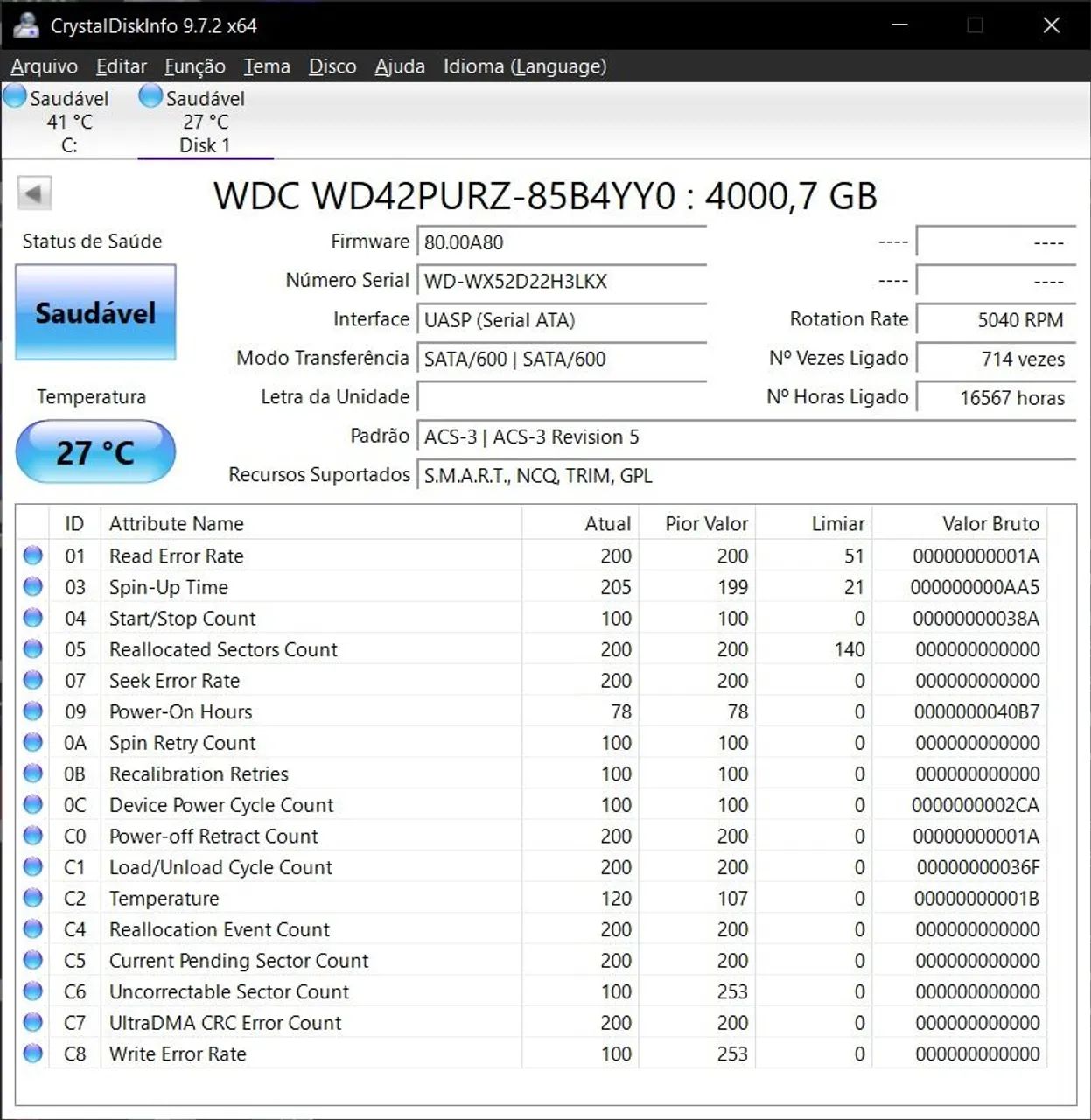Open the Idioma (Language) menu
The width and height of the screenshot is (1091, 1120).
tap(525, 66)
